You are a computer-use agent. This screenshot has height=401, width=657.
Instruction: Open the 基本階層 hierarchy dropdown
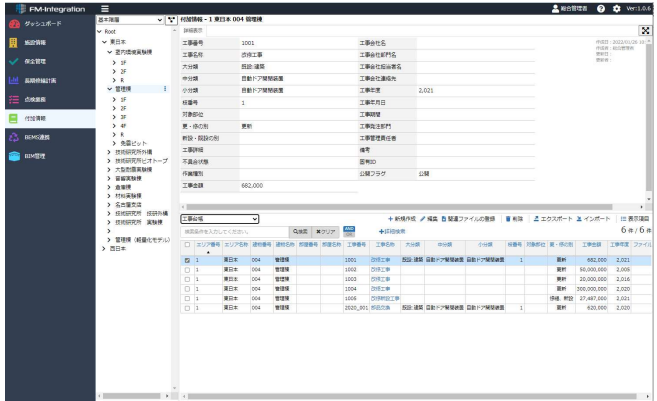coord(130,20)
